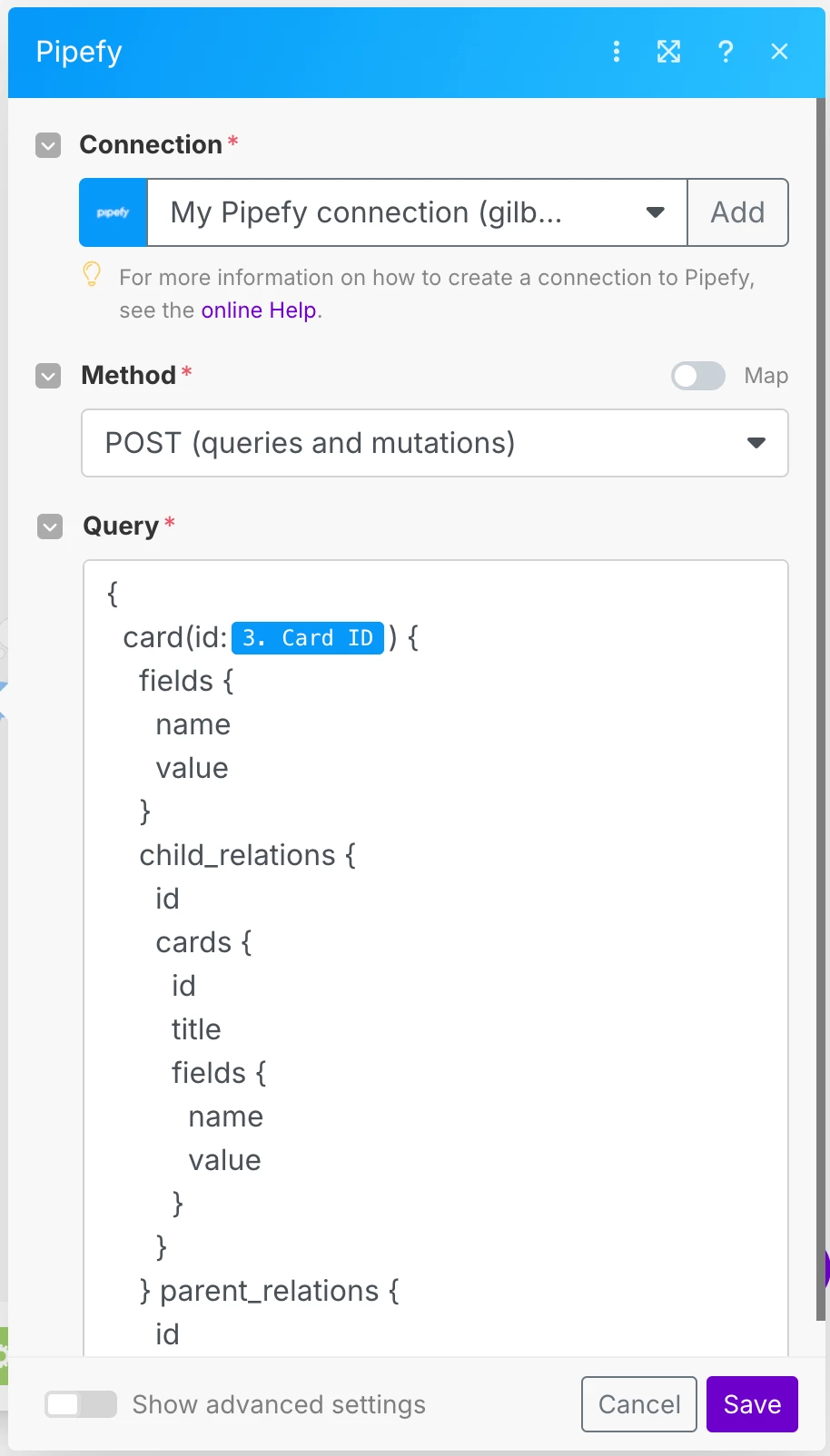830x1456 pixels.
Task: Close the Pipefy dialog with X icon
Action: coord(779,52)
